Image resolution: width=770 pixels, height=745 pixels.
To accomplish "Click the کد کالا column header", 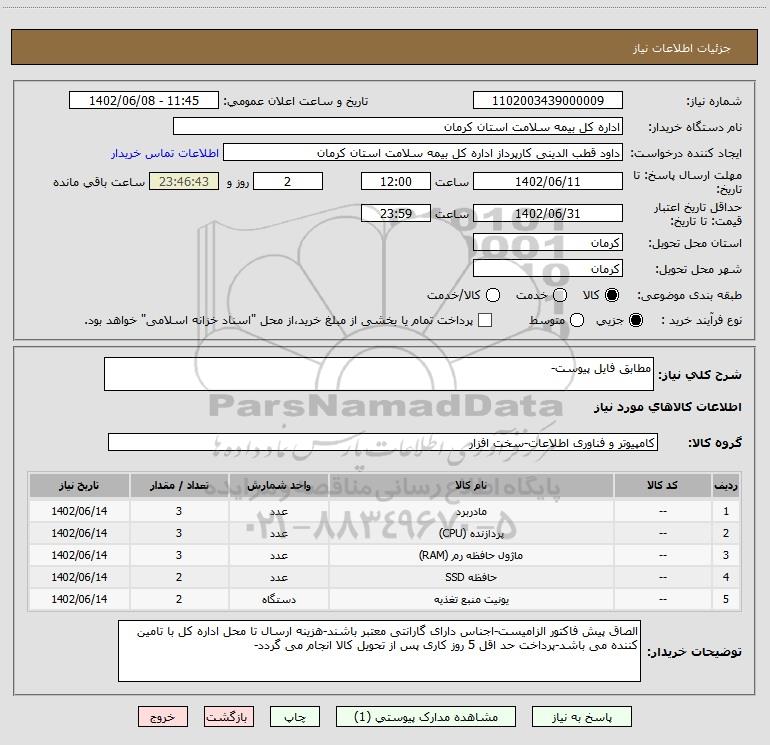I will [662, 485].
